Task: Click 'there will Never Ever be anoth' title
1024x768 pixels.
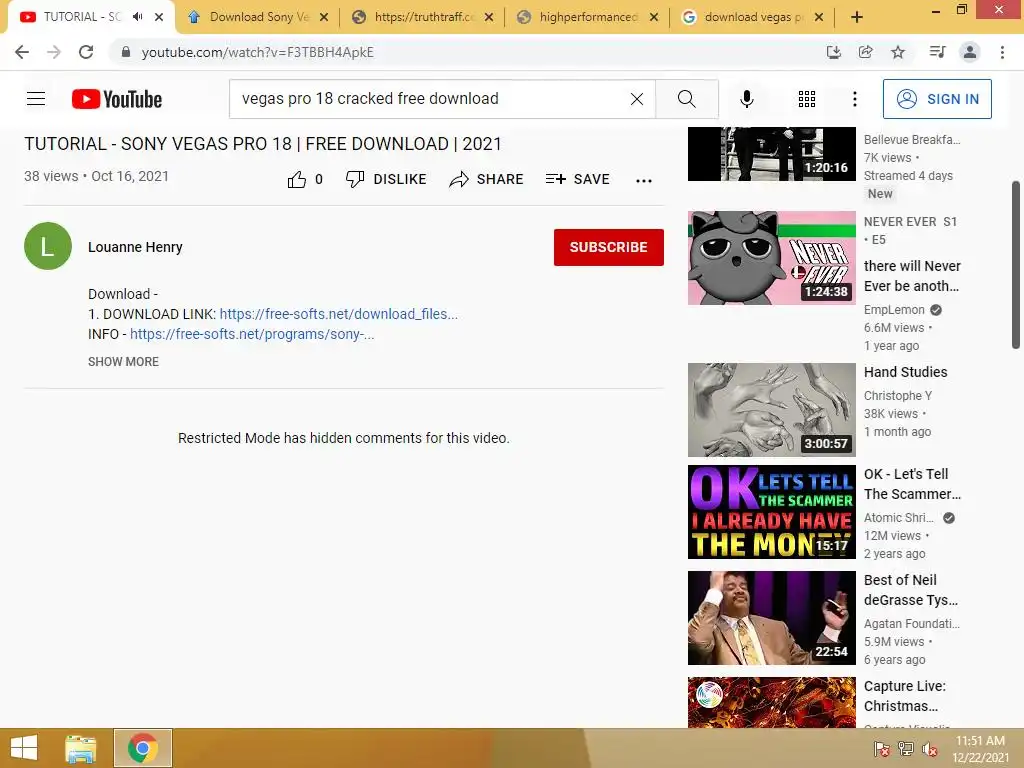Action: [x=912, y=276]
